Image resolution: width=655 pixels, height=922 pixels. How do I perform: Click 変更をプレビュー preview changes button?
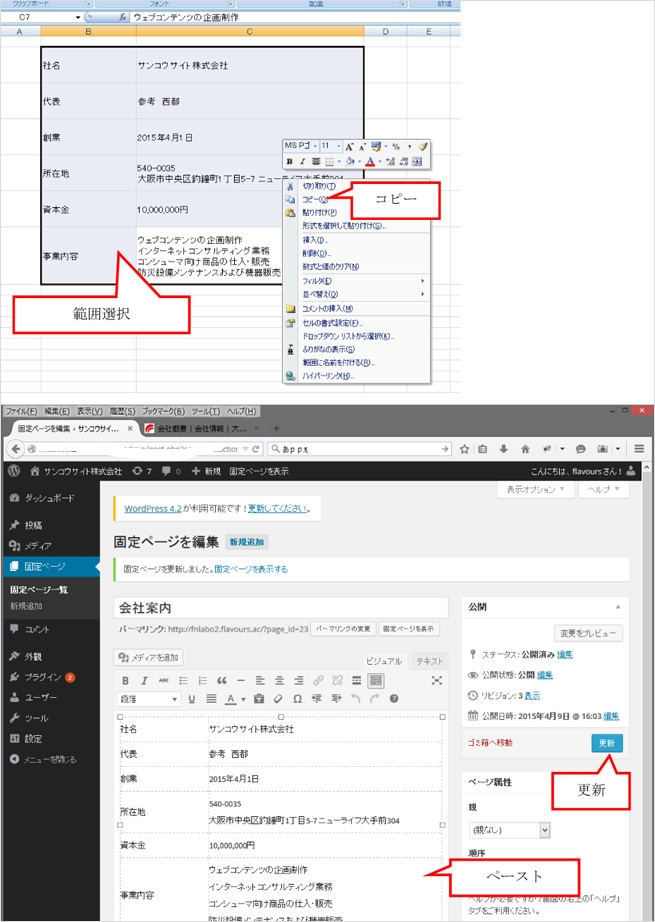click(588, 633)
